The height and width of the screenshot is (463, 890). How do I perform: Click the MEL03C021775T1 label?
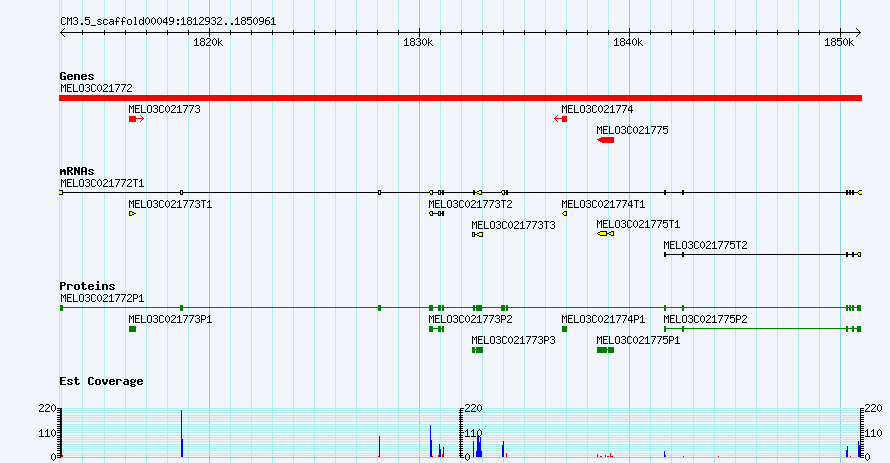pyautogui.click(x=638, y=224)
